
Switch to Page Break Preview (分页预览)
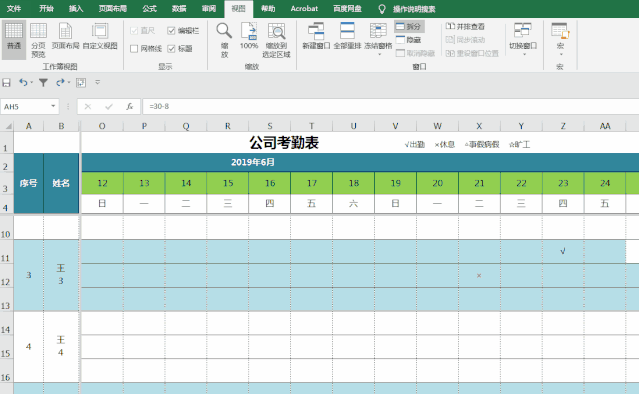tap(38, 40)
